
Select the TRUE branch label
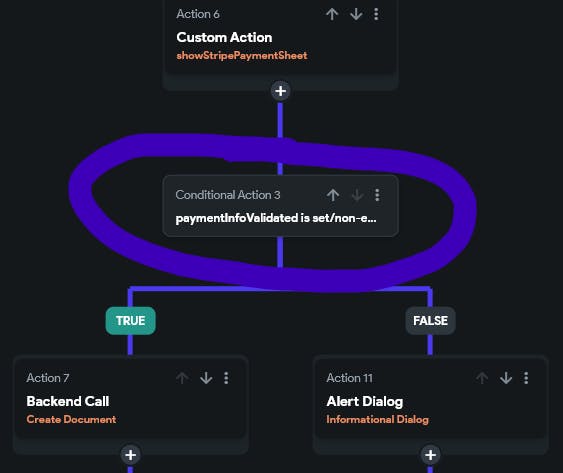131,321
